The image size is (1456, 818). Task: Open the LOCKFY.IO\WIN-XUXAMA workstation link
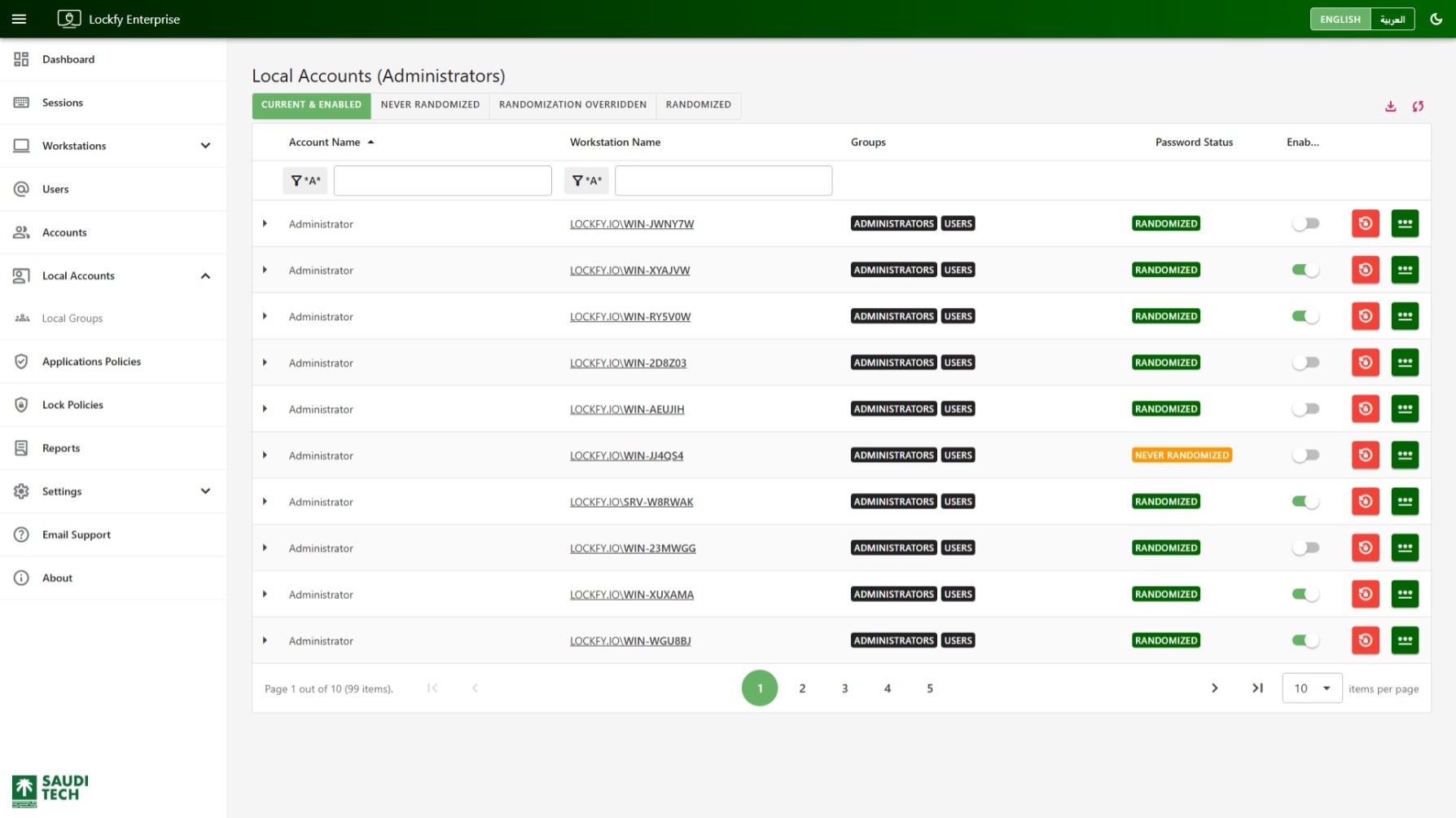[x=632, y=595]
